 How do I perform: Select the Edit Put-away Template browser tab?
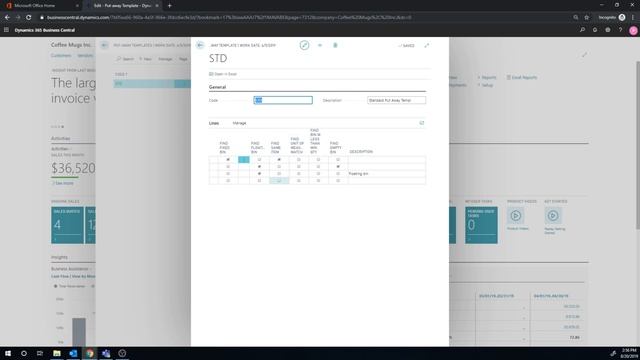(x=121, y=6)
